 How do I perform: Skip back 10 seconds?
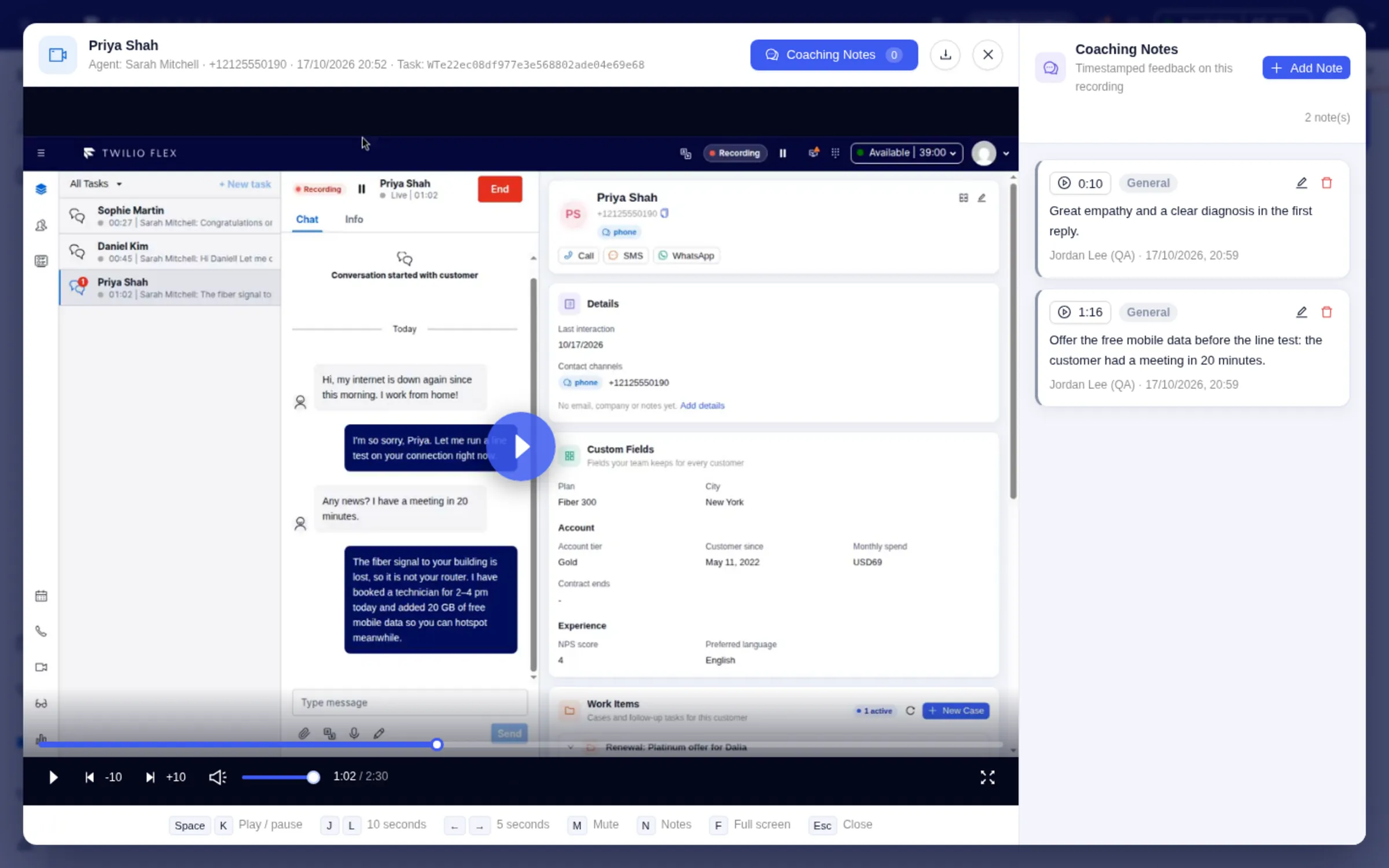coord(104,777)
